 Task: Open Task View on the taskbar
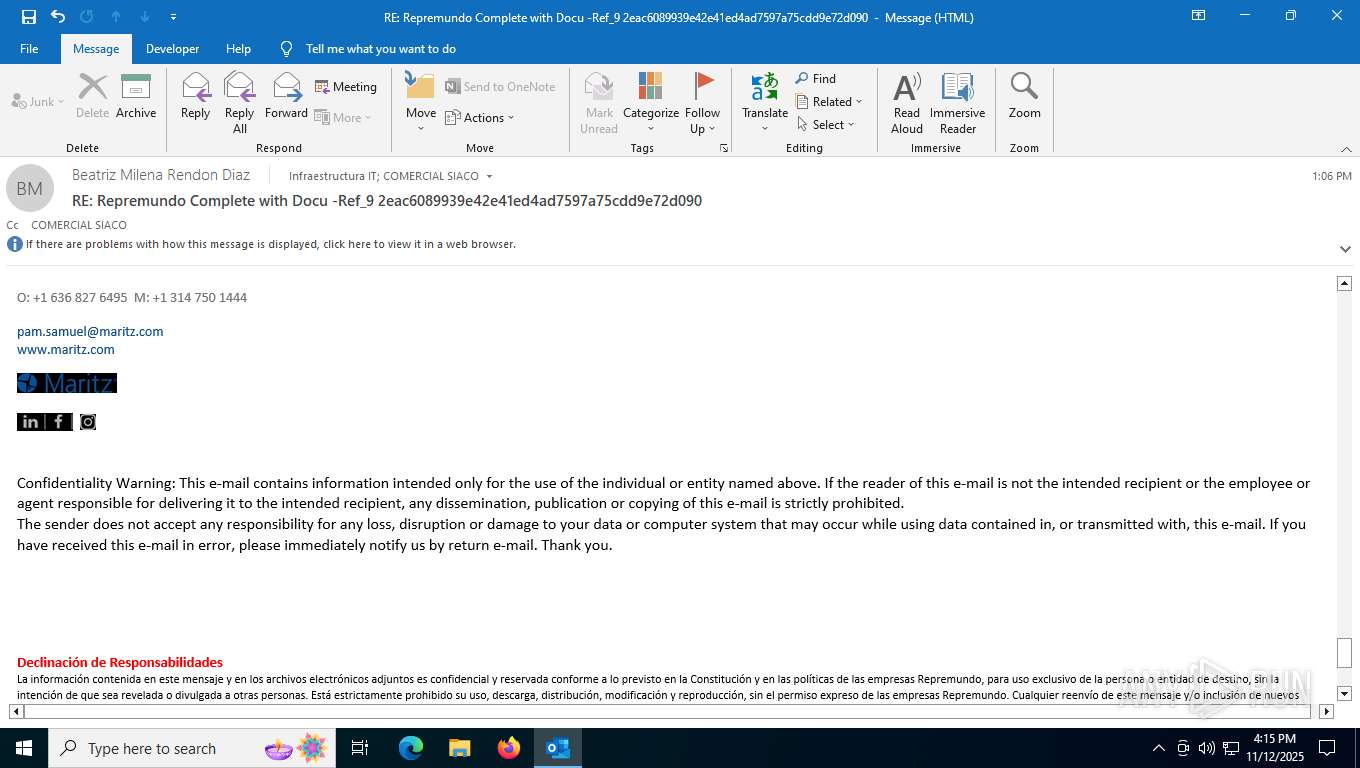360,748
